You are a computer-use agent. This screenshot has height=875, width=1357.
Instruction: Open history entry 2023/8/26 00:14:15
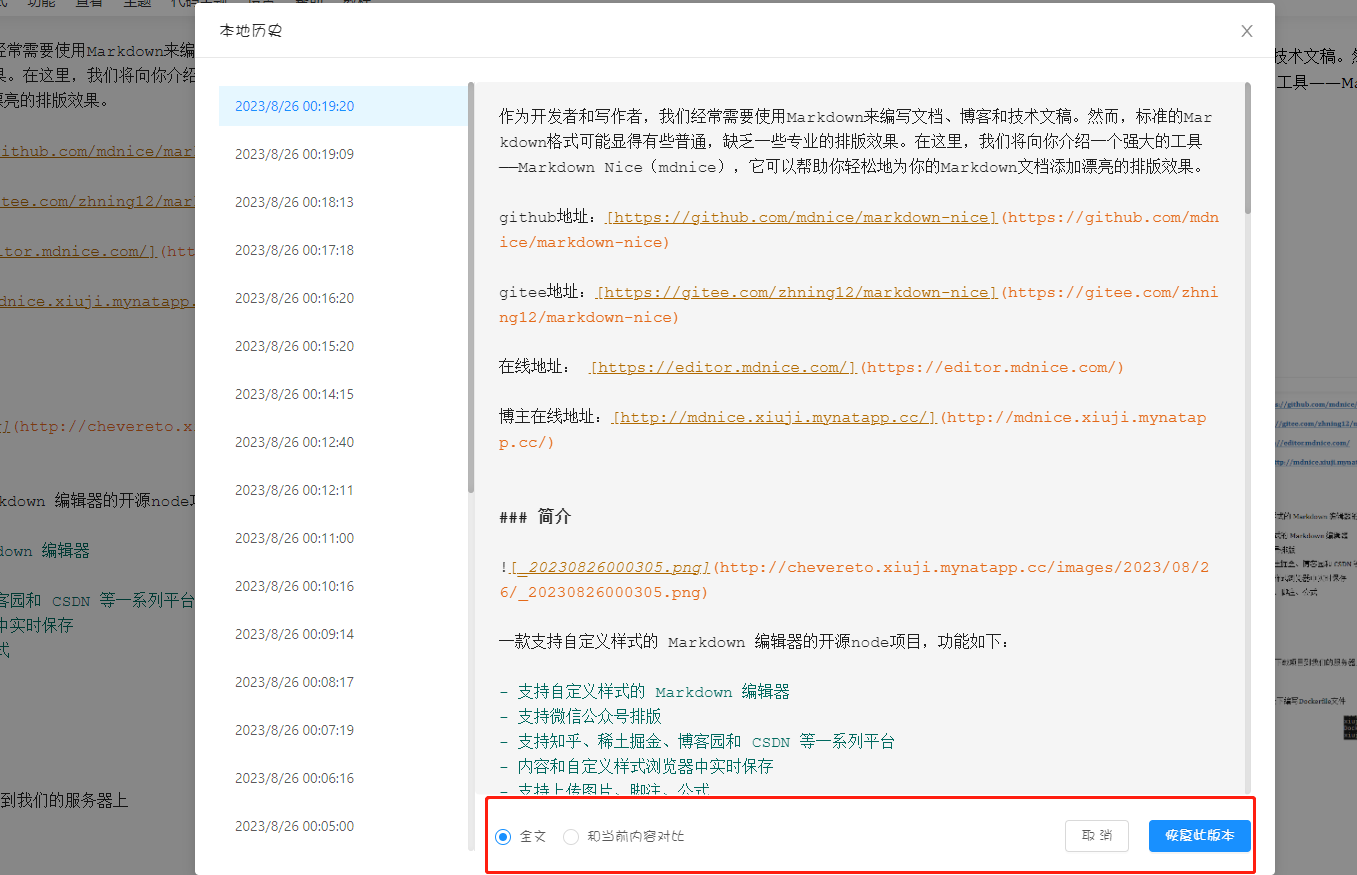coord(343,394)
